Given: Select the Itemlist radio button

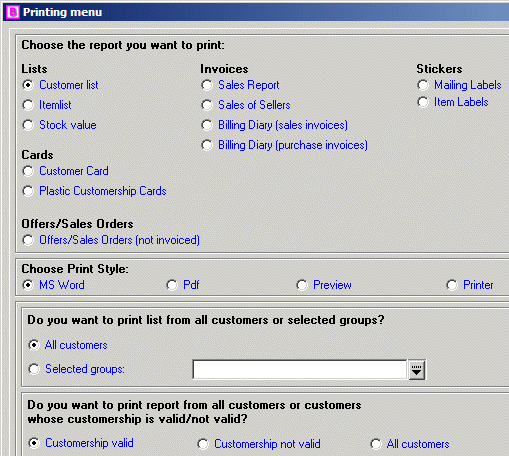Looking at the screenshot, I should coord(28,105).
